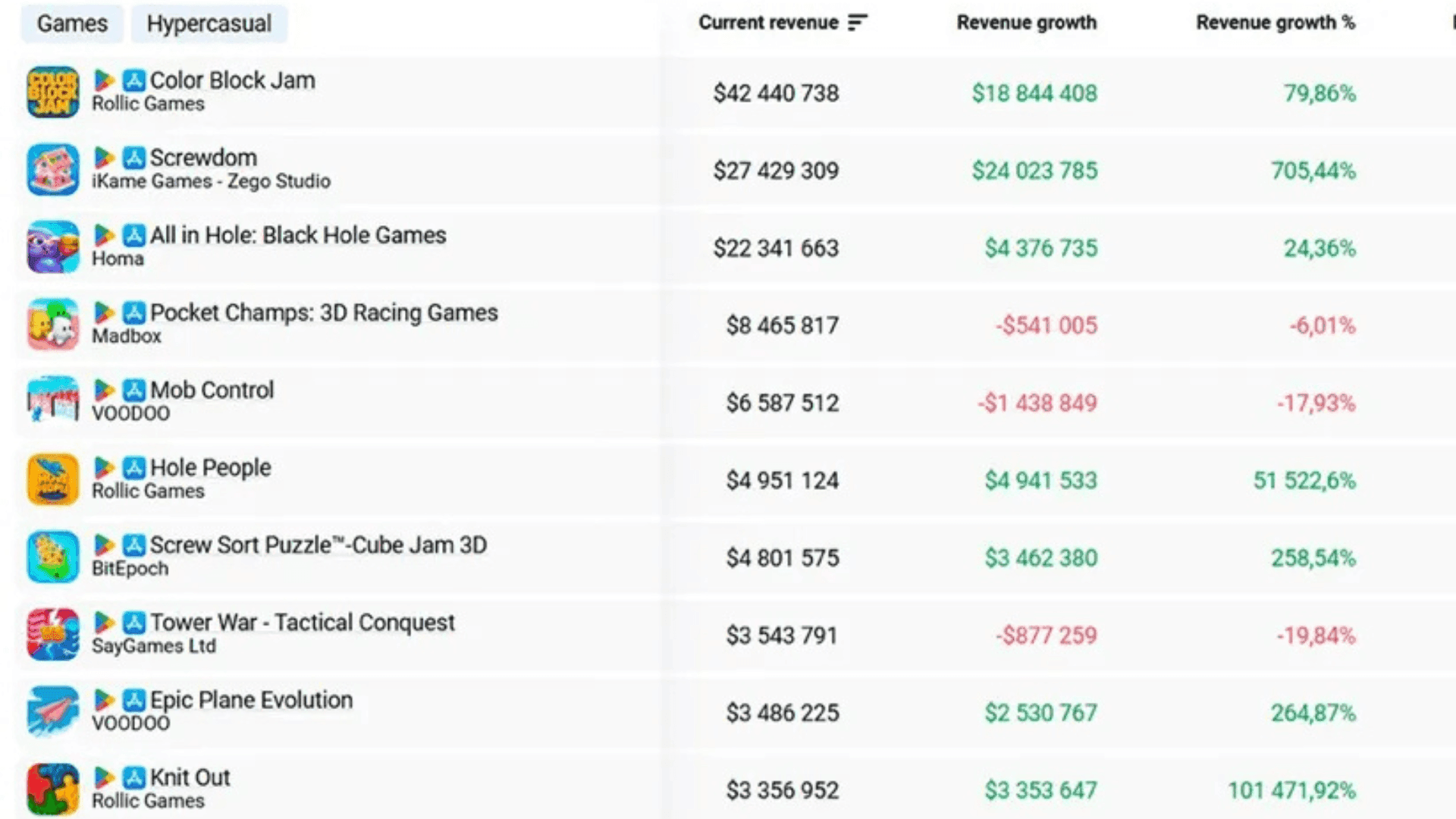Click App Store icon beside Screwdom
The height and width of the screenshot is (819, 1456).
point(134,158)
